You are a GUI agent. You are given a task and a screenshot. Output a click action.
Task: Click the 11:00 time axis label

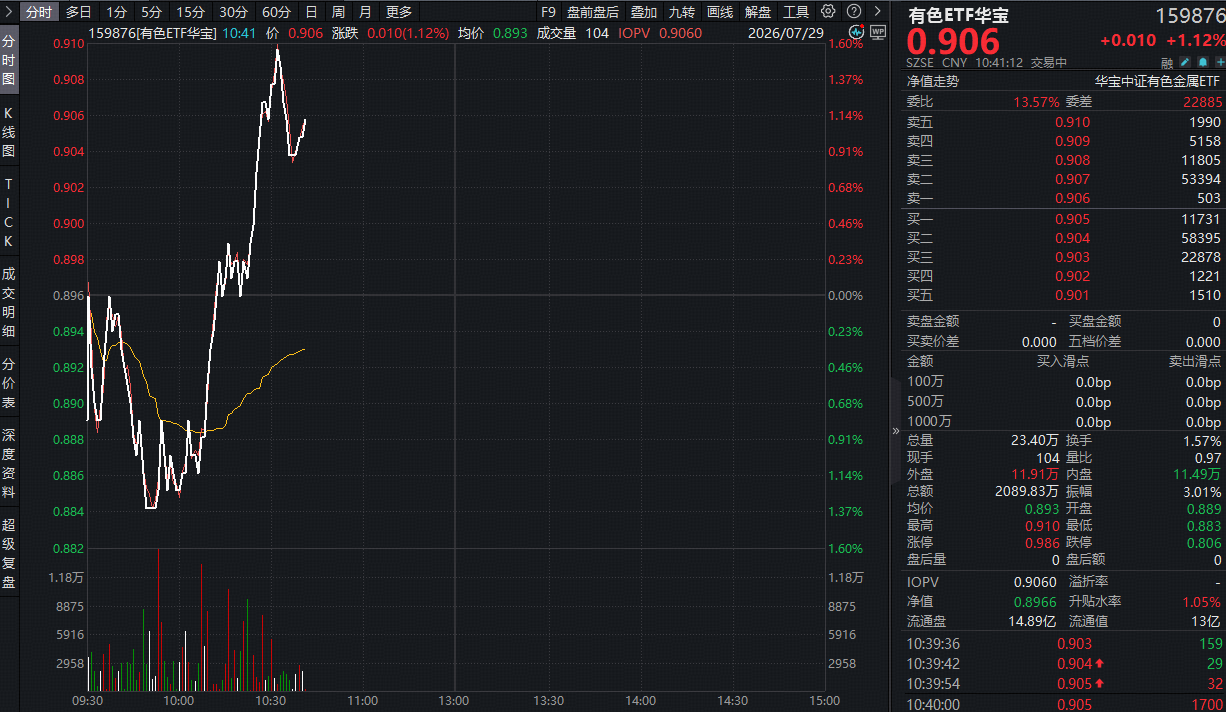[x=363, y=701]
